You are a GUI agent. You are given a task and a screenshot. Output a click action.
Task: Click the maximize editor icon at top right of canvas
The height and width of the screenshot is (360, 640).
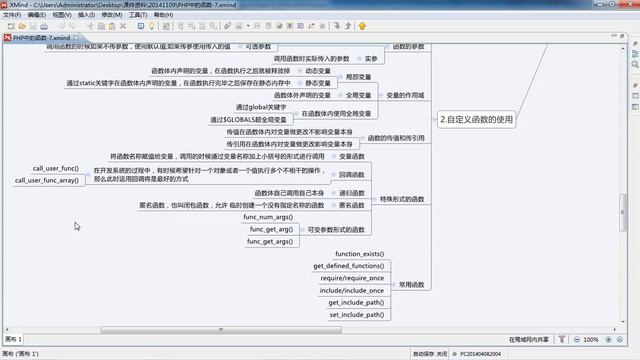622,36
